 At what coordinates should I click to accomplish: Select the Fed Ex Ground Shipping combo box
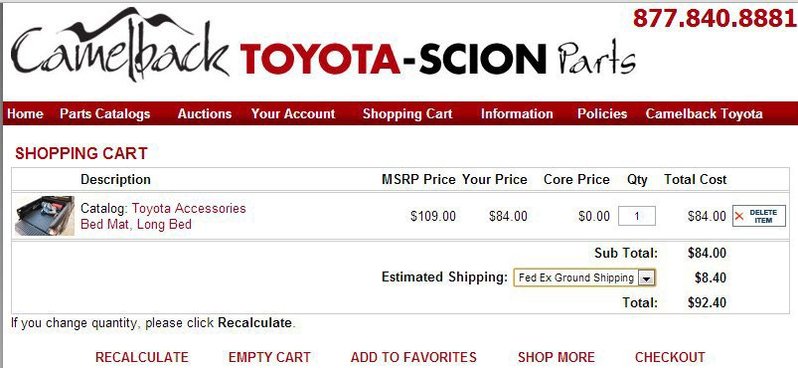point(584,278)
